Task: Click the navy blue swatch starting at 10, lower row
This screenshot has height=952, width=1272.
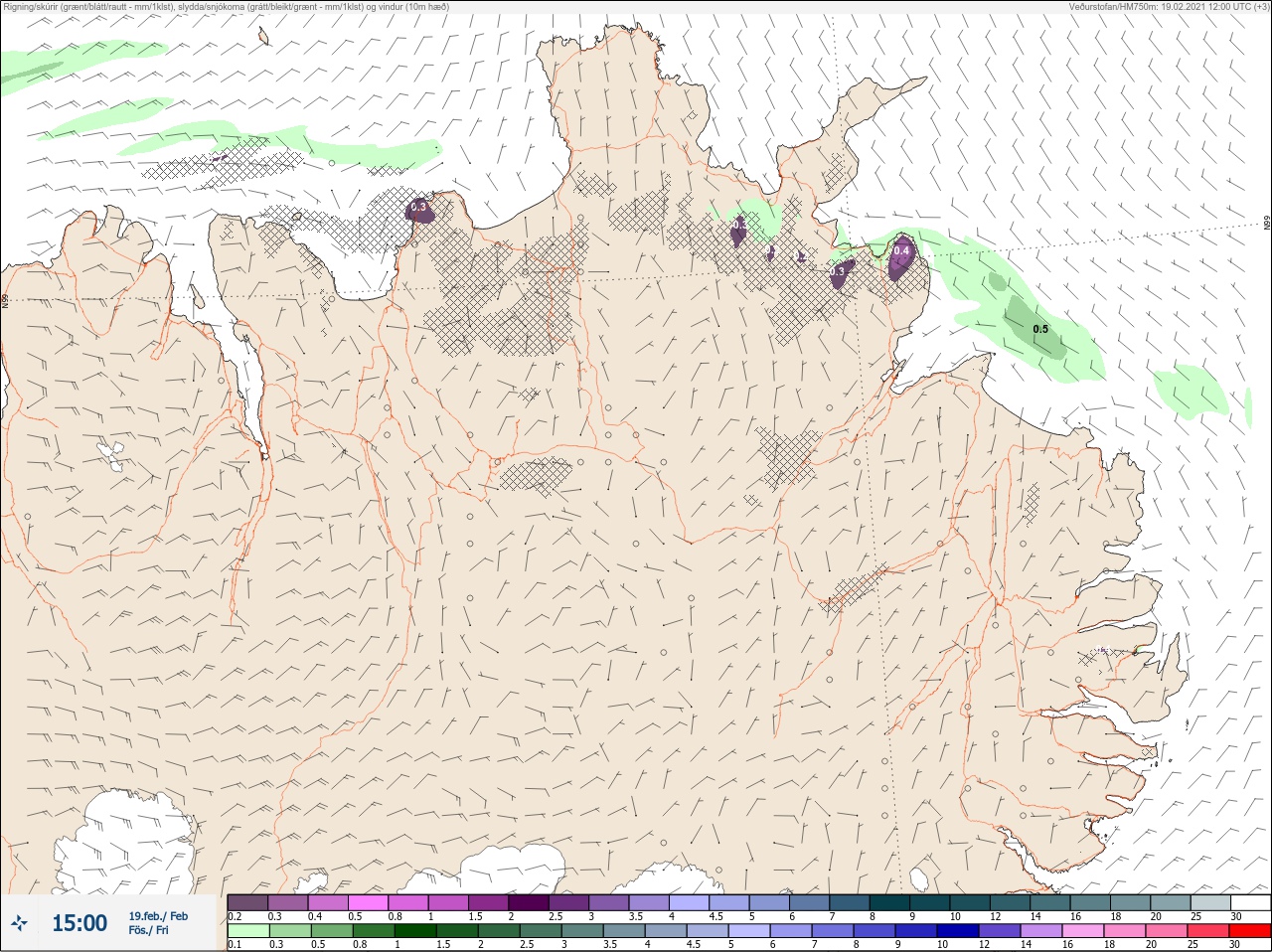Action: (x=959, y=931)
